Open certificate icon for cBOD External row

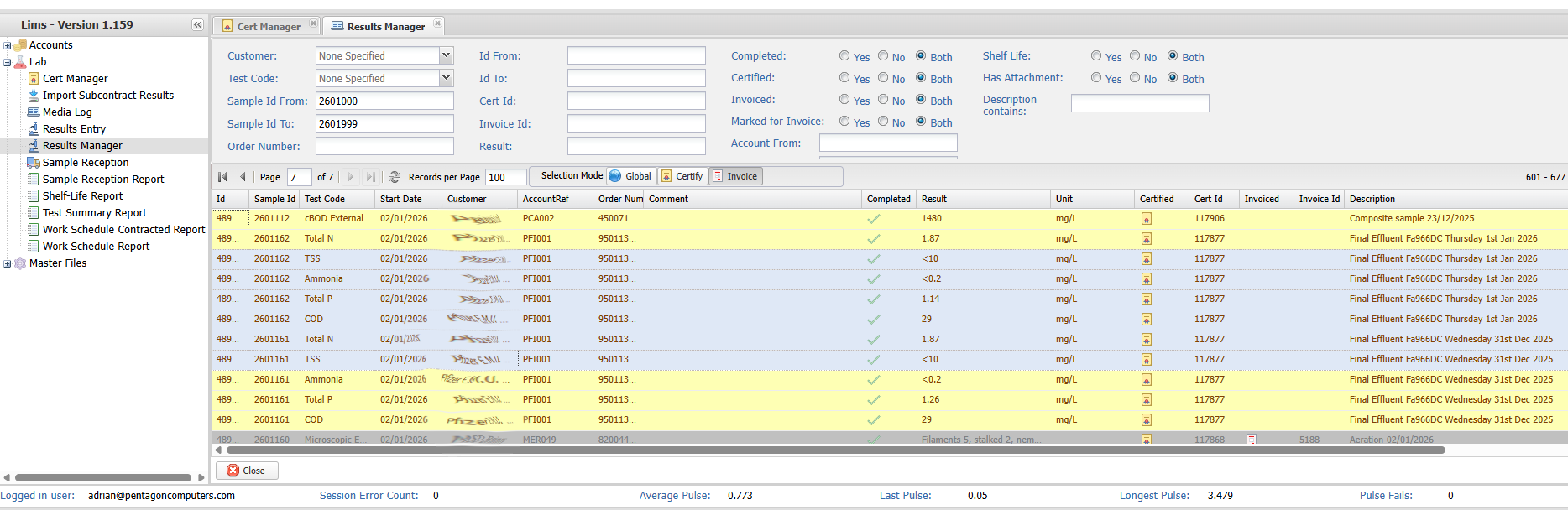1146,219
